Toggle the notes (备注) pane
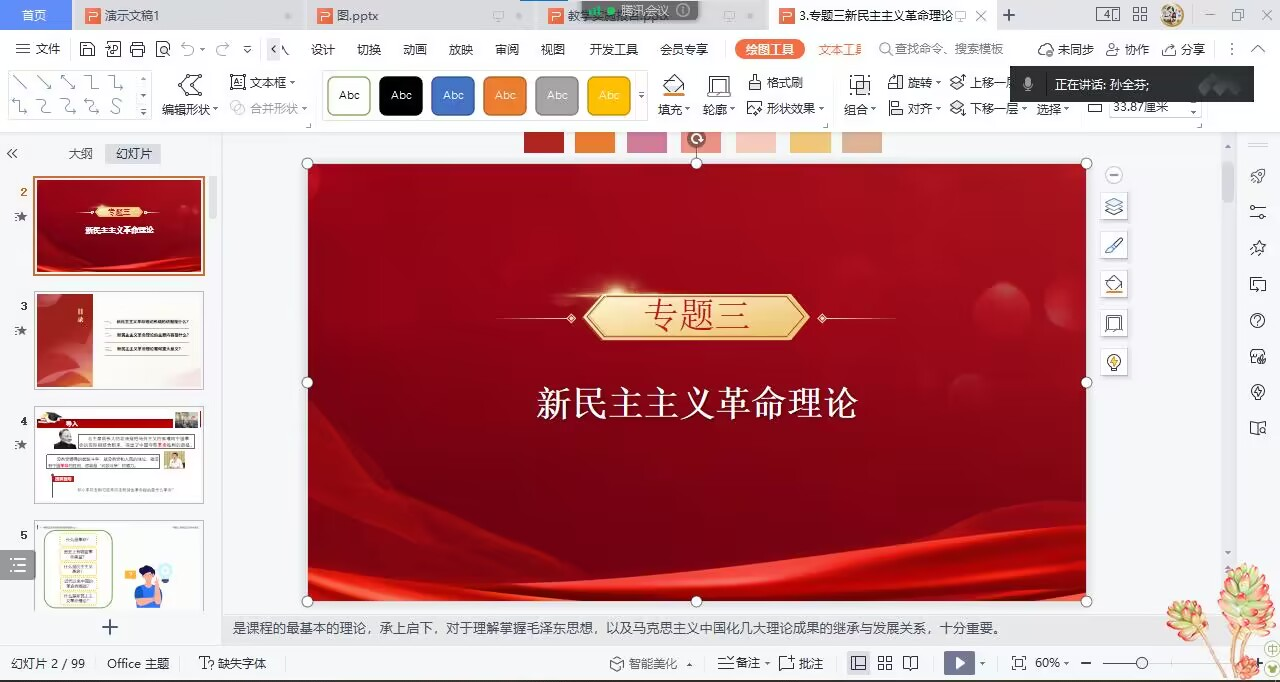 tap(739, 663)
